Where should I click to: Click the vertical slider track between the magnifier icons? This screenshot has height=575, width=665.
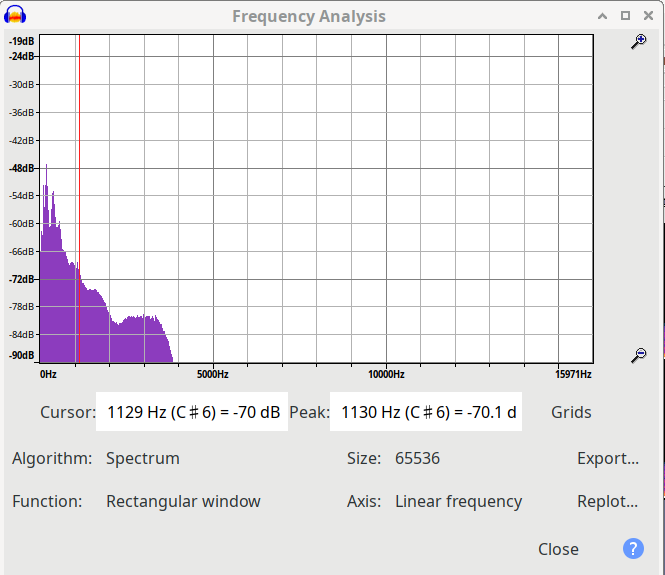639,200
